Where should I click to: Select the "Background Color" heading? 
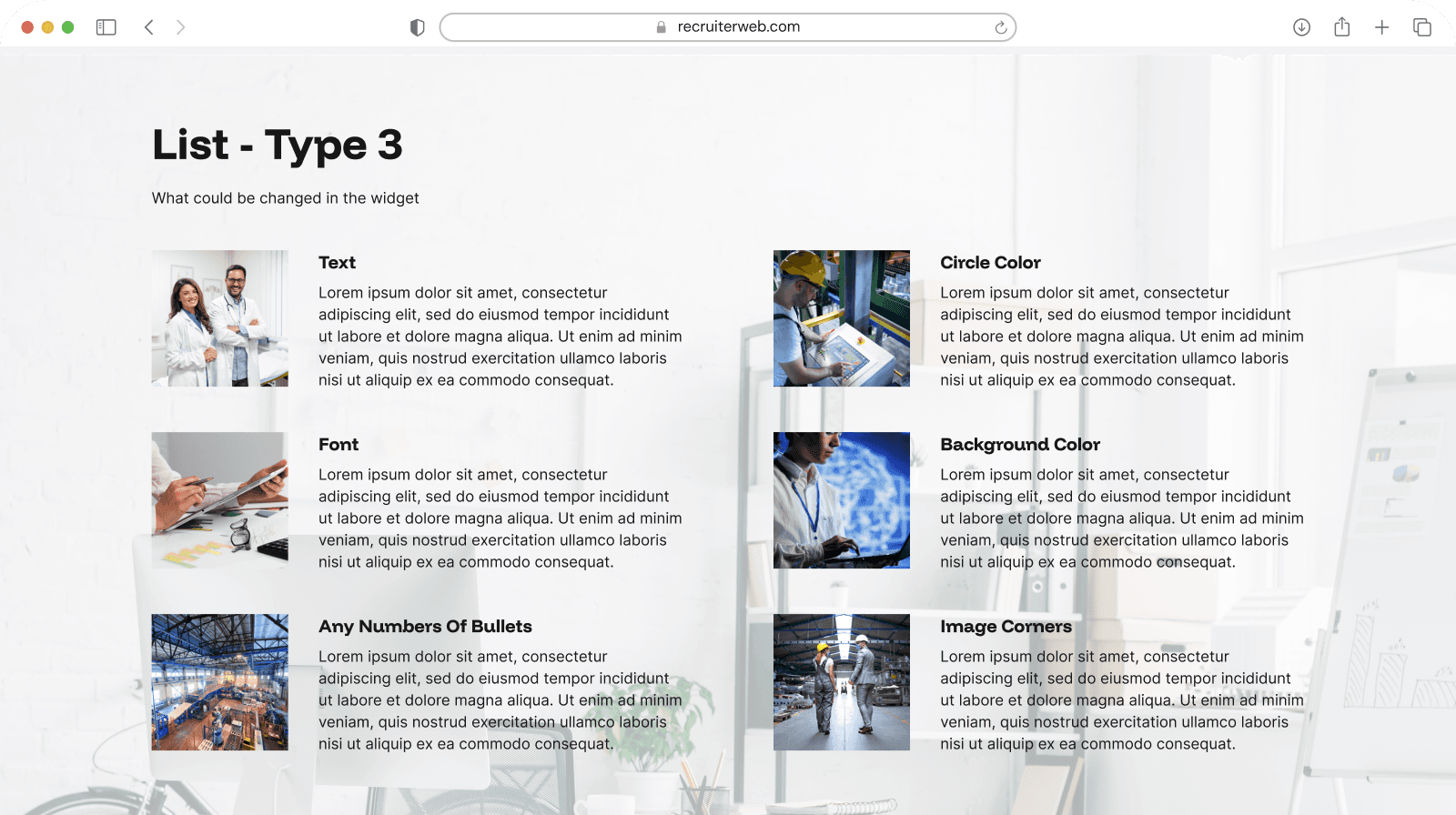point(1020,445)
